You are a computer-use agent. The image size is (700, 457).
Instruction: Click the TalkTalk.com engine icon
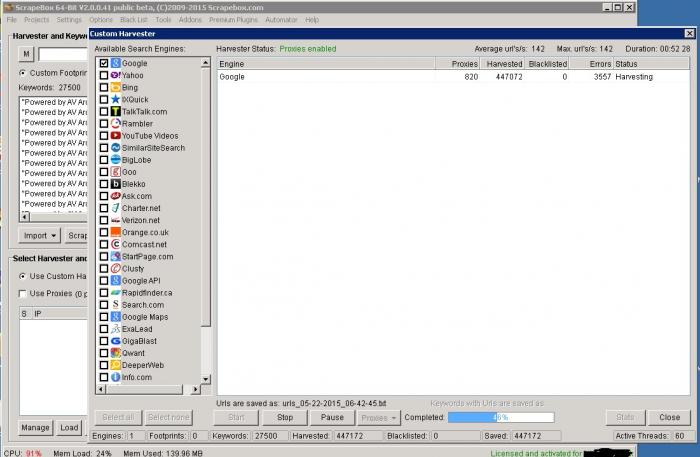[116, 111]
